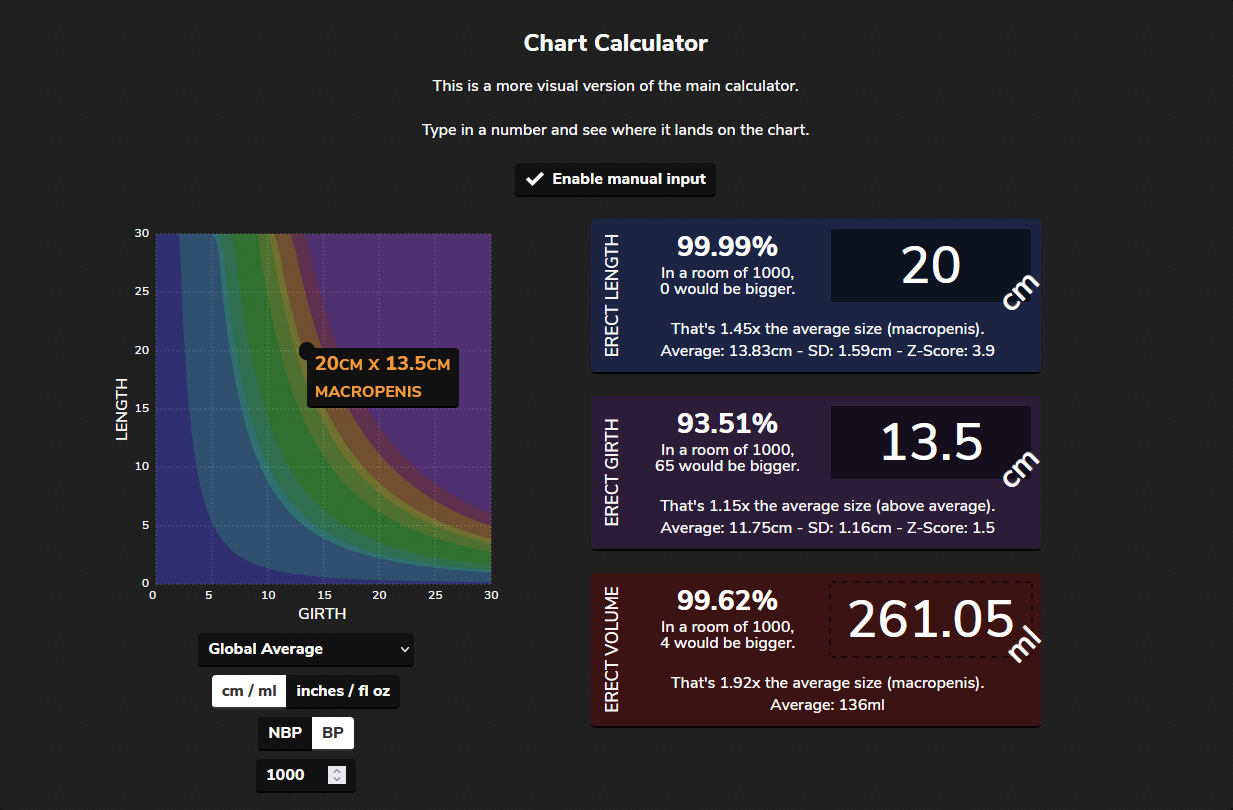The height and width of the screenshot is (810, 1233).
Task: Click the room size field showing 1000
Action: pyautogui.click(x=305, y=775)
